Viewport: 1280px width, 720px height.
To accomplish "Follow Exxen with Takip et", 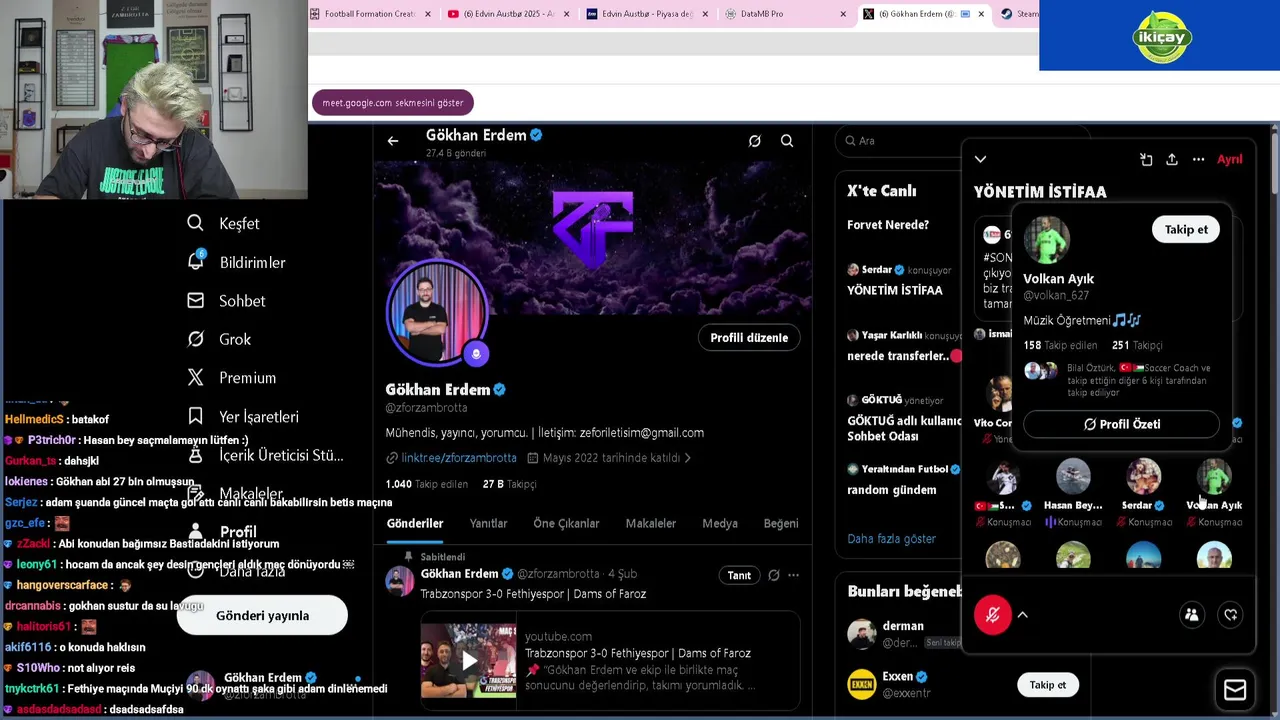I will pos(1048,685).
